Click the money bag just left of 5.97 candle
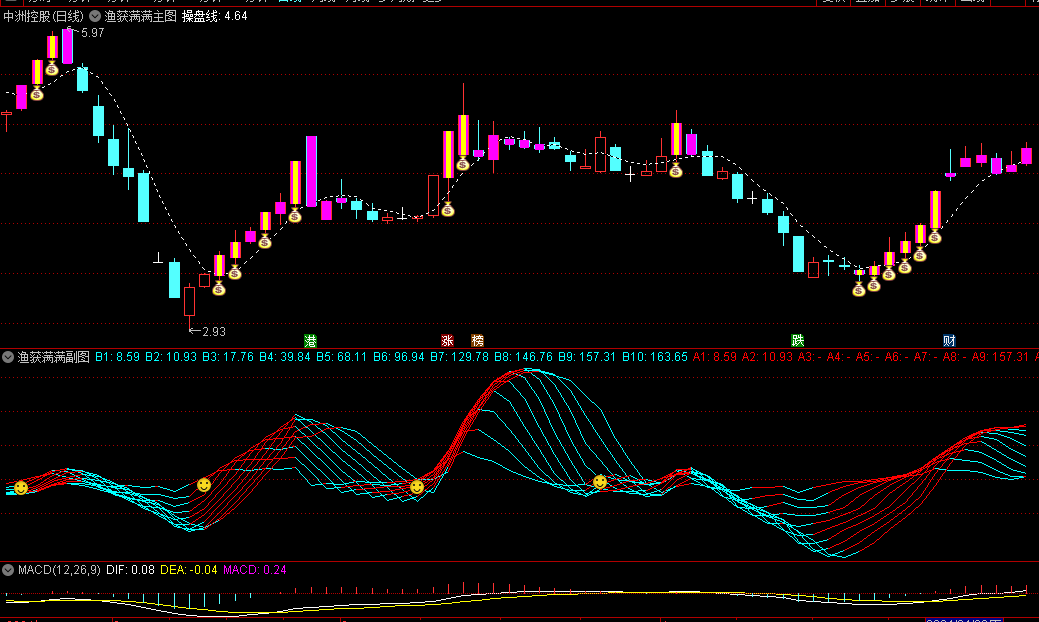 point(52,68)
